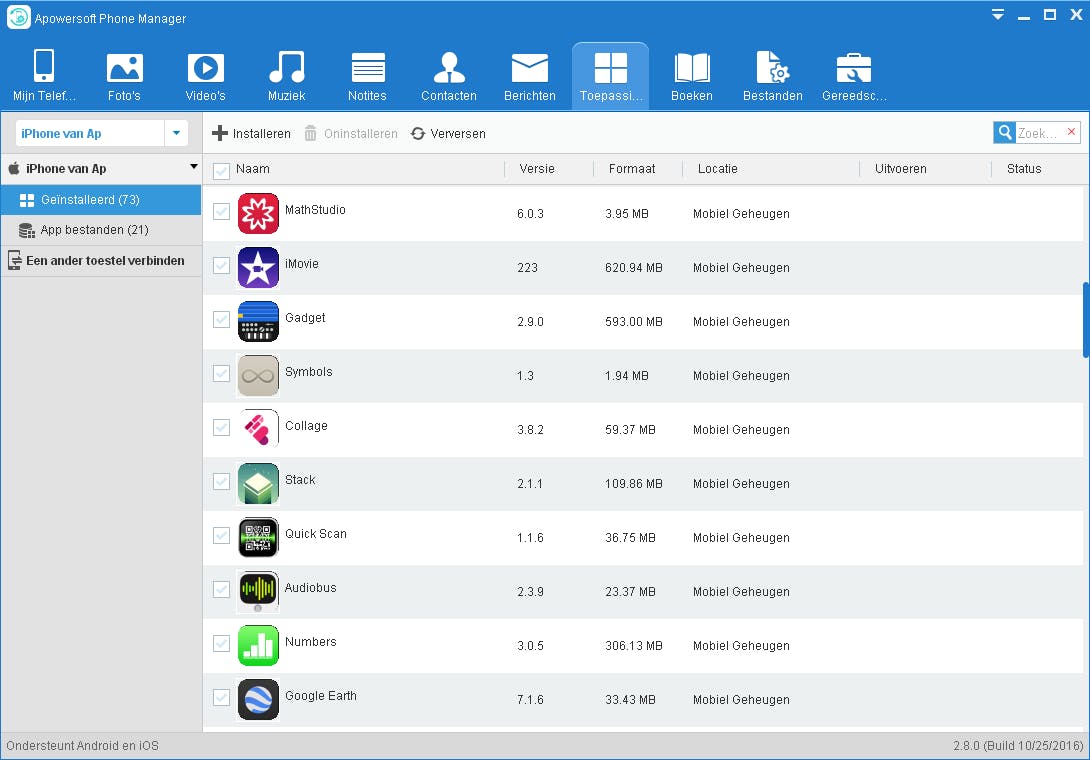1090x760 pixels.
Task: Click inside the Zoek search field
Action: click(x=1037, y=131)
